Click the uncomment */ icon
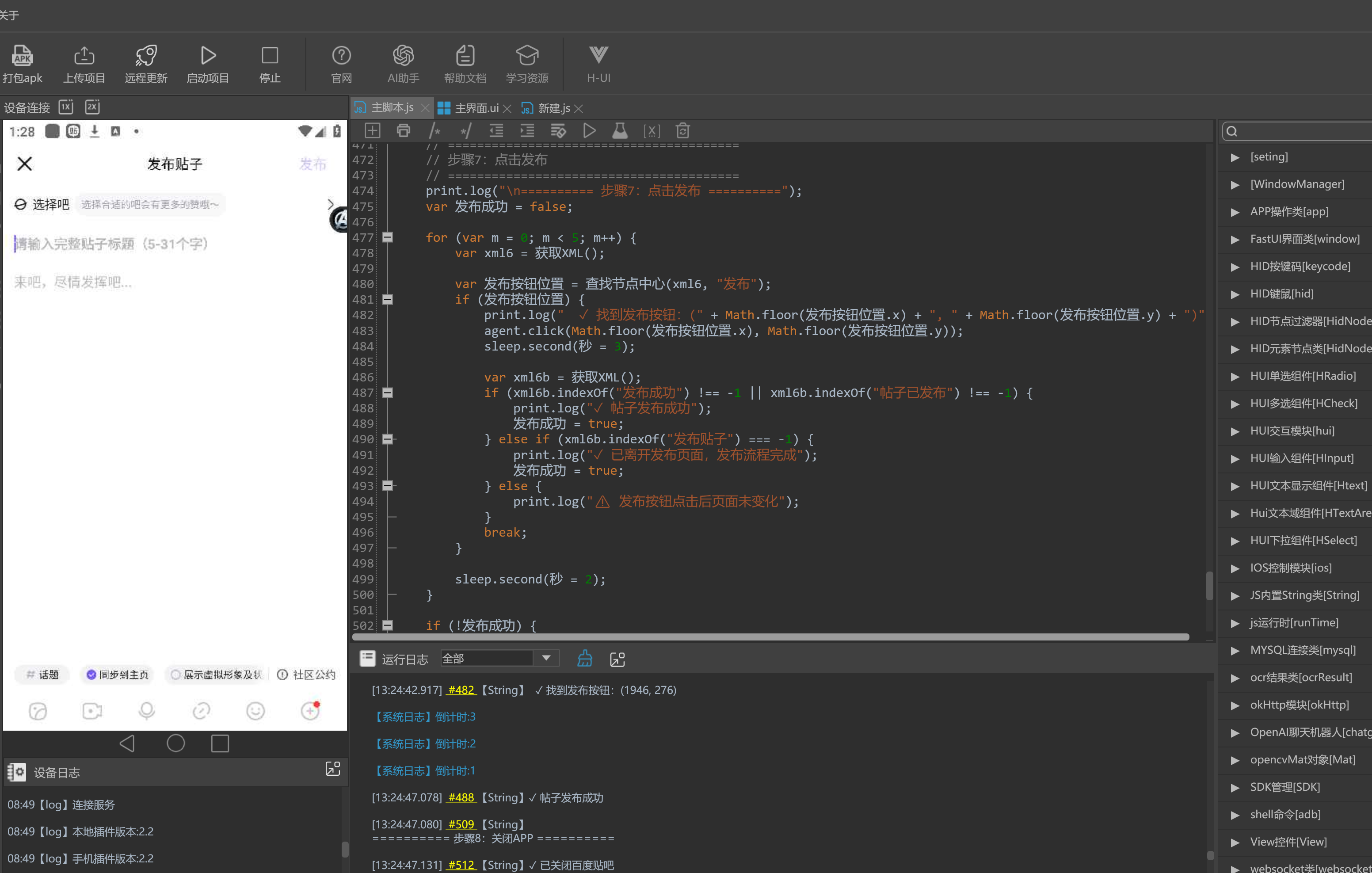This screenshot has width=1372, height=873. (x=465, y=130)
